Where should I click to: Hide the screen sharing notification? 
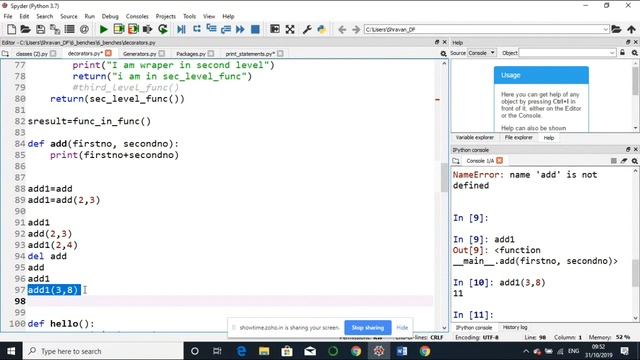(x=402, y=328)
